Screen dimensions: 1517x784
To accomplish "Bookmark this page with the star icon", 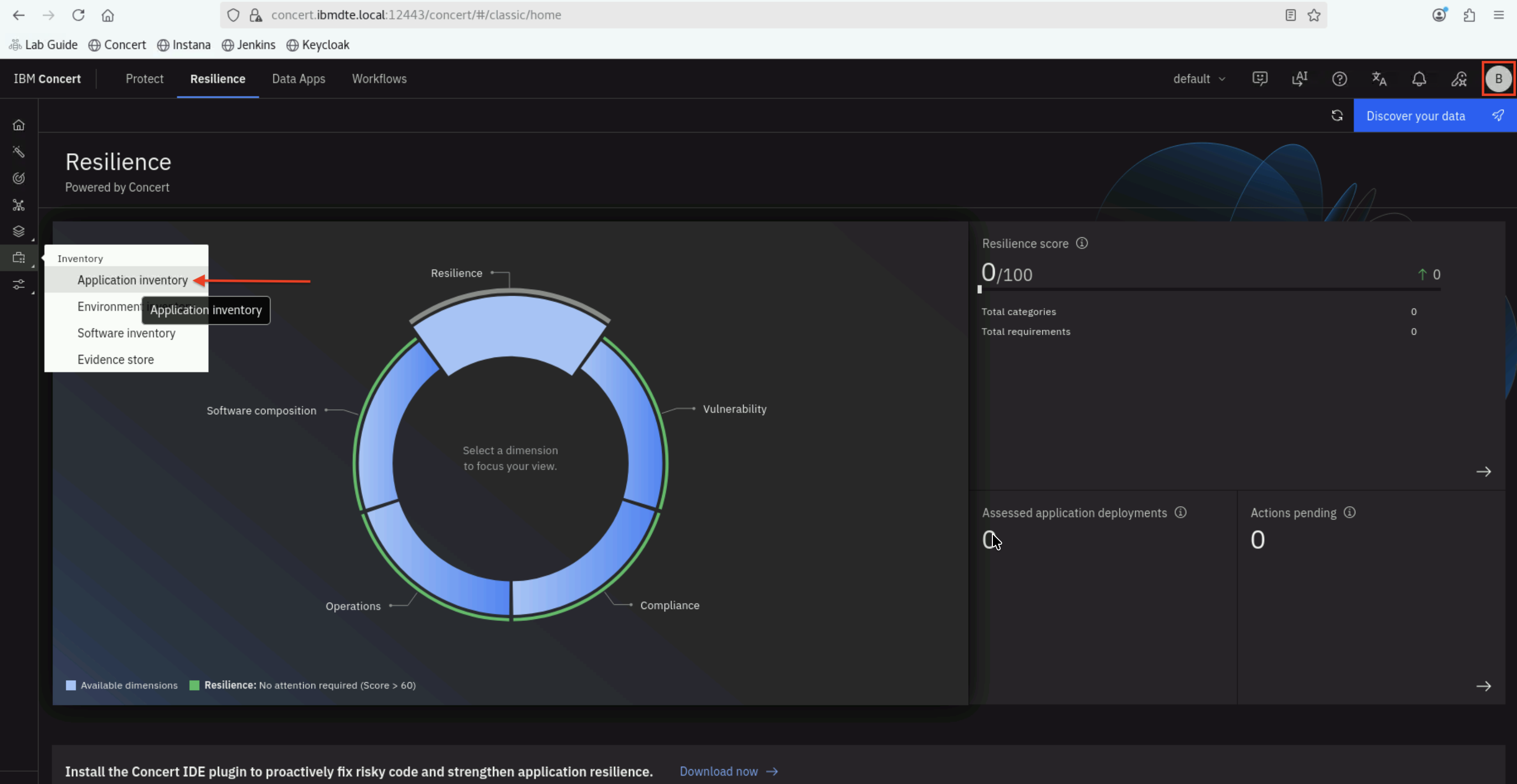I will pos(1314,15).
